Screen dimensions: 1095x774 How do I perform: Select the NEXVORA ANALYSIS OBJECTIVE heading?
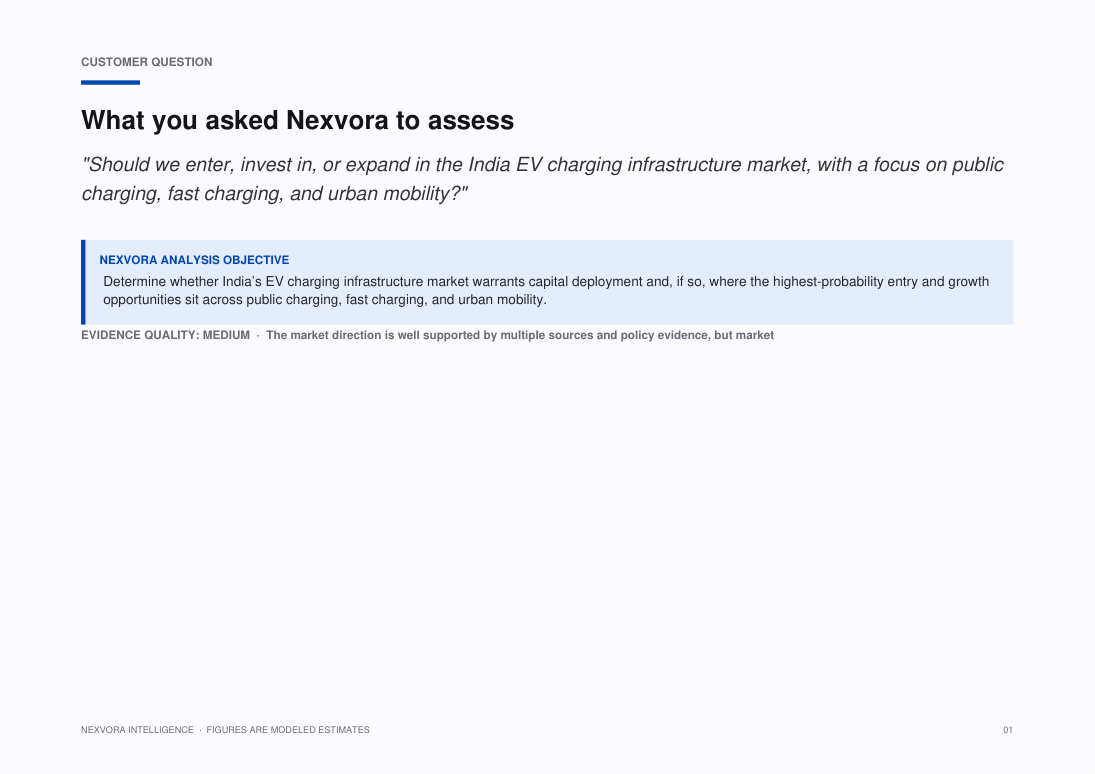coord(194,260)
